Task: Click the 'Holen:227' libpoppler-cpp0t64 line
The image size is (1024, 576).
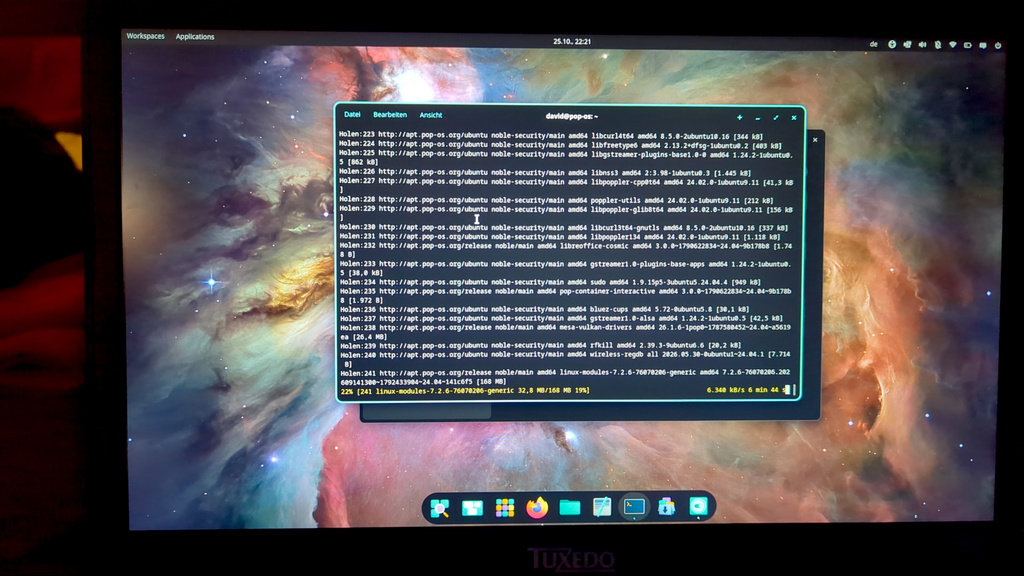Action: [x=566, y=186]
